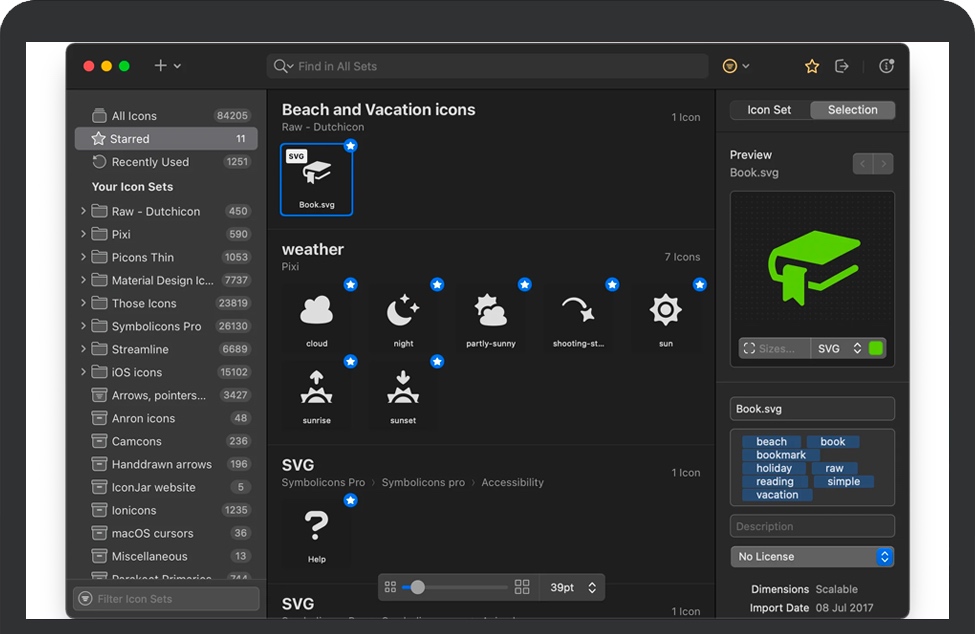Click the export icon in toolbar

[842, 66]
